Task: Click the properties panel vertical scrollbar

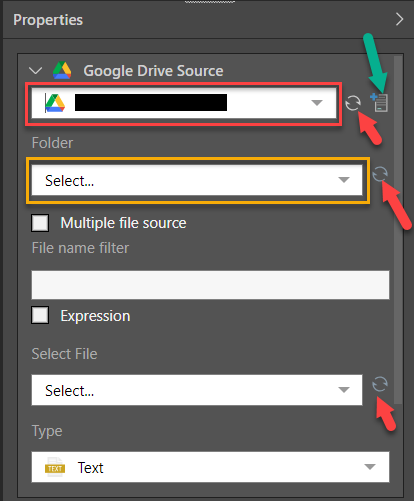Action: click(398, 230)
